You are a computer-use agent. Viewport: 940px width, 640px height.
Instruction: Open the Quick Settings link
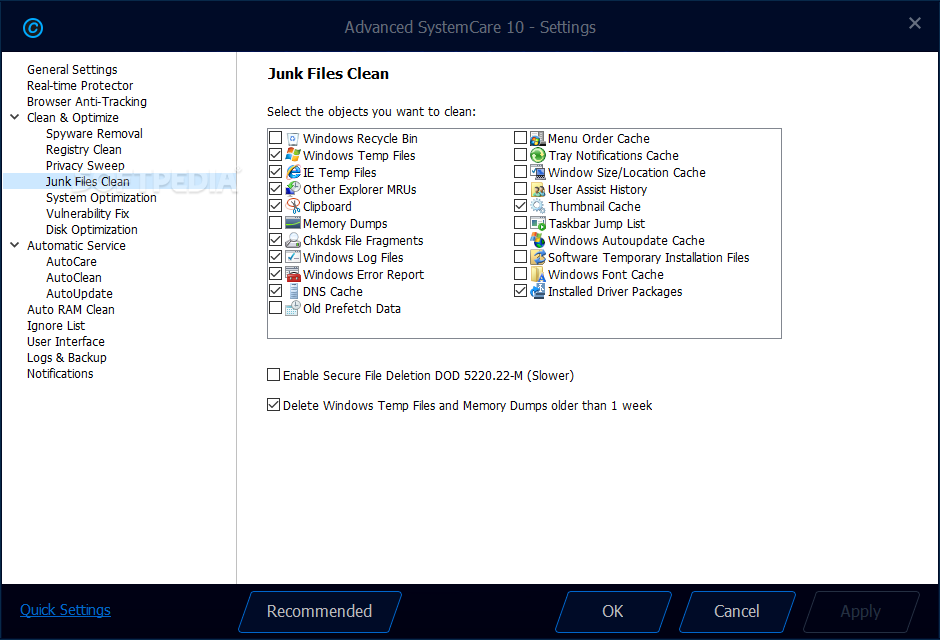[x=65, y=610]
